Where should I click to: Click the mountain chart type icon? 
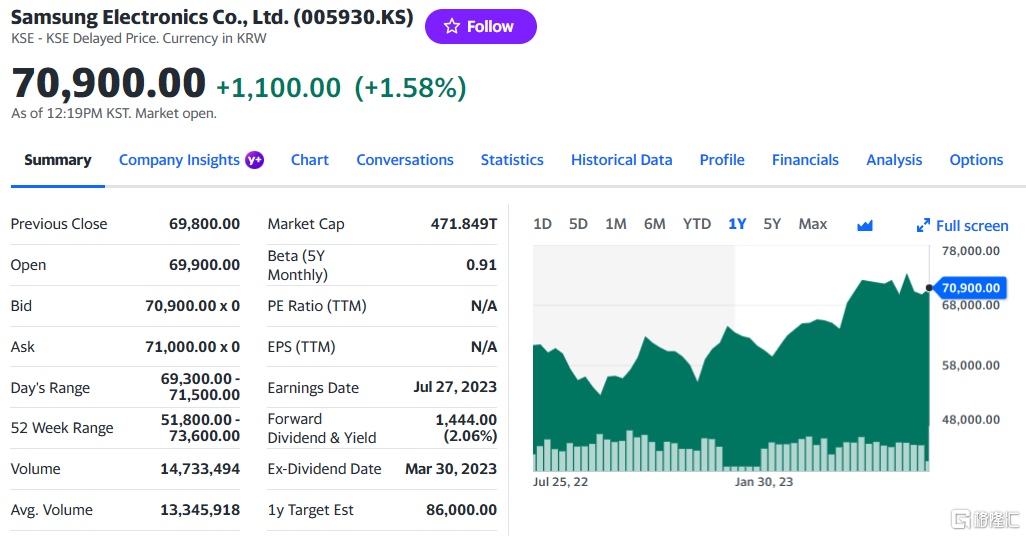(865, 226)
